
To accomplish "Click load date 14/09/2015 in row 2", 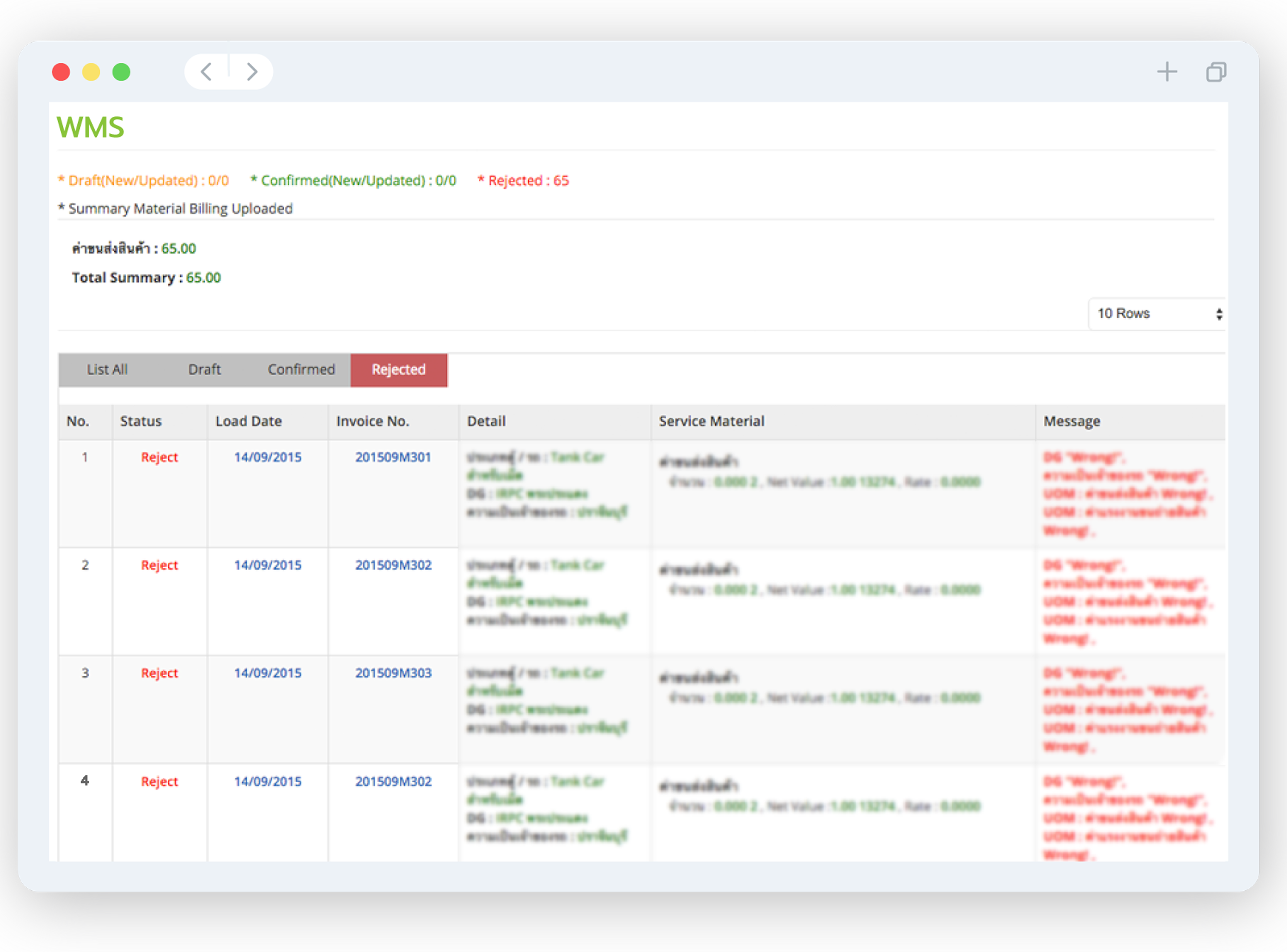I will [x=267, y=566].
